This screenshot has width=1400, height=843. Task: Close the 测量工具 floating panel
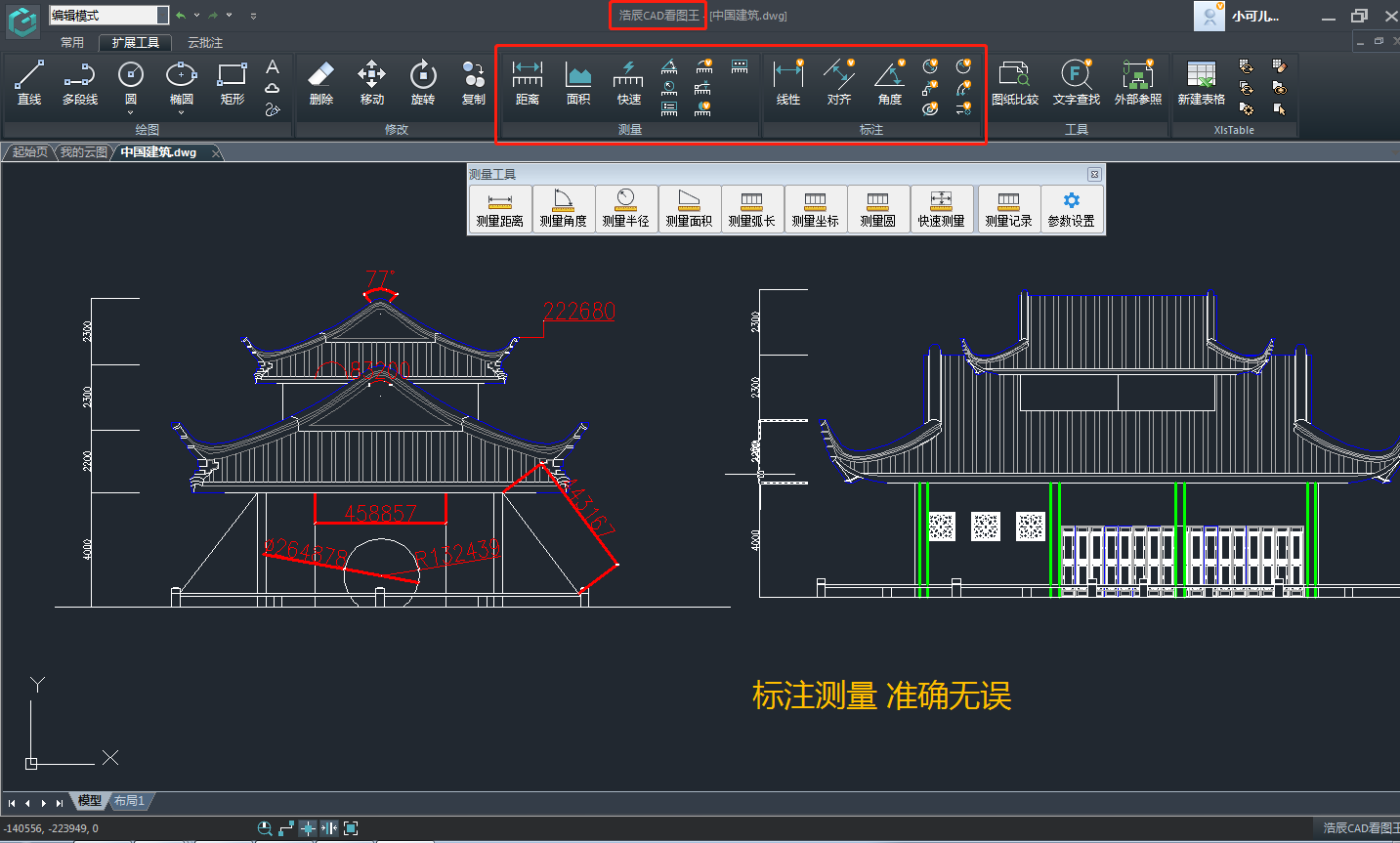pos(1094,174)
